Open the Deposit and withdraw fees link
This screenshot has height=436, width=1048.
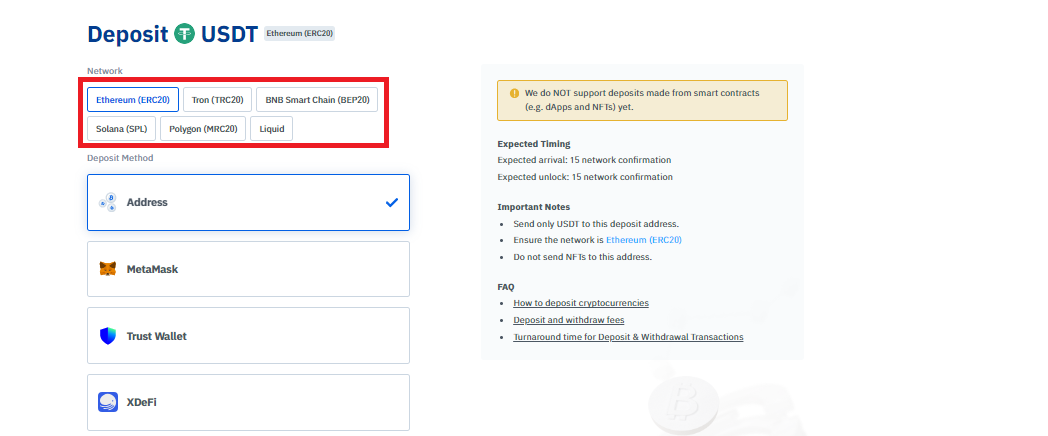tap(569, 320)
